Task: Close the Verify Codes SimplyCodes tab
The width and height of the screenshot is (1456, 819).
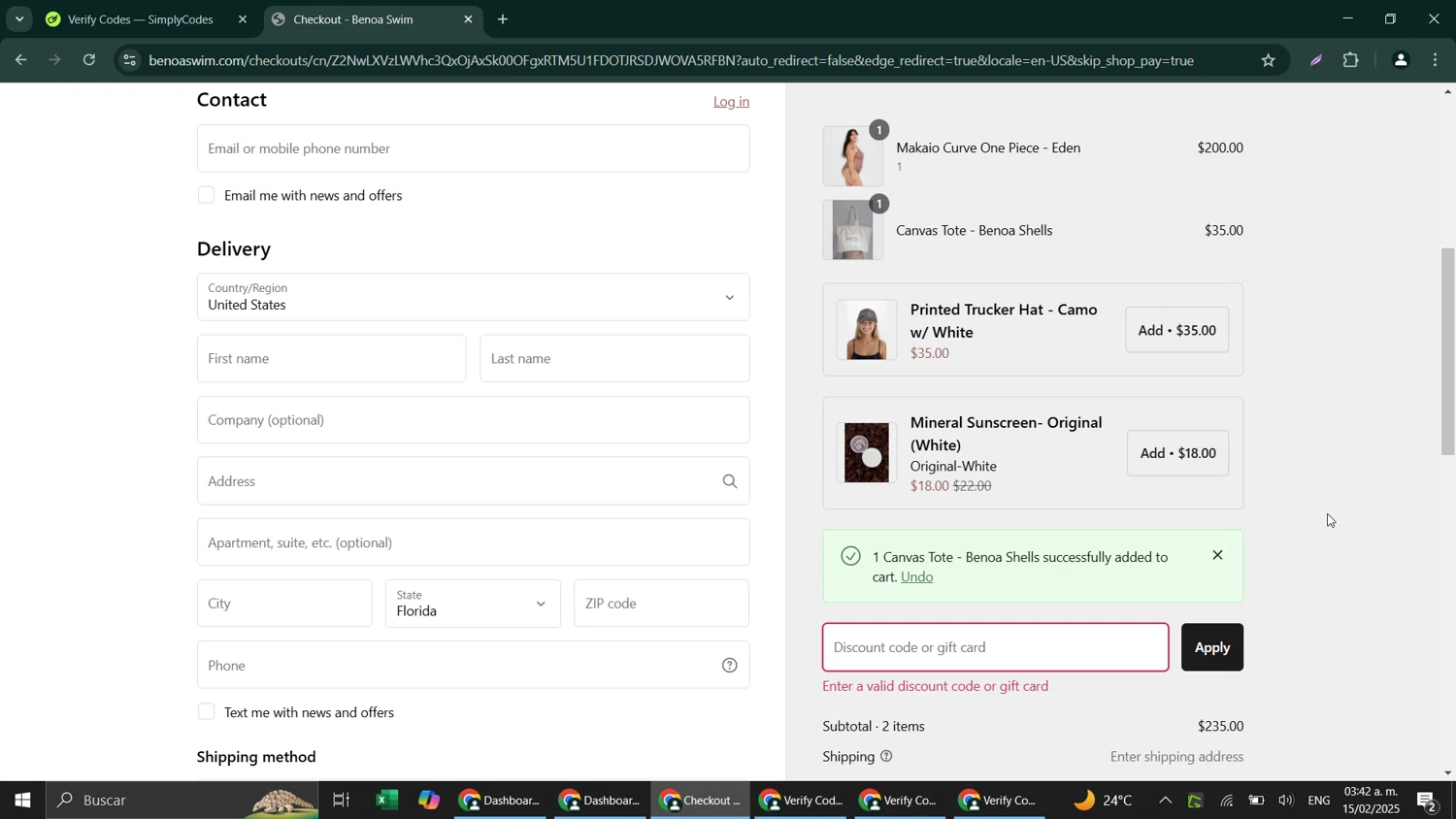Action: click(243, 19)
